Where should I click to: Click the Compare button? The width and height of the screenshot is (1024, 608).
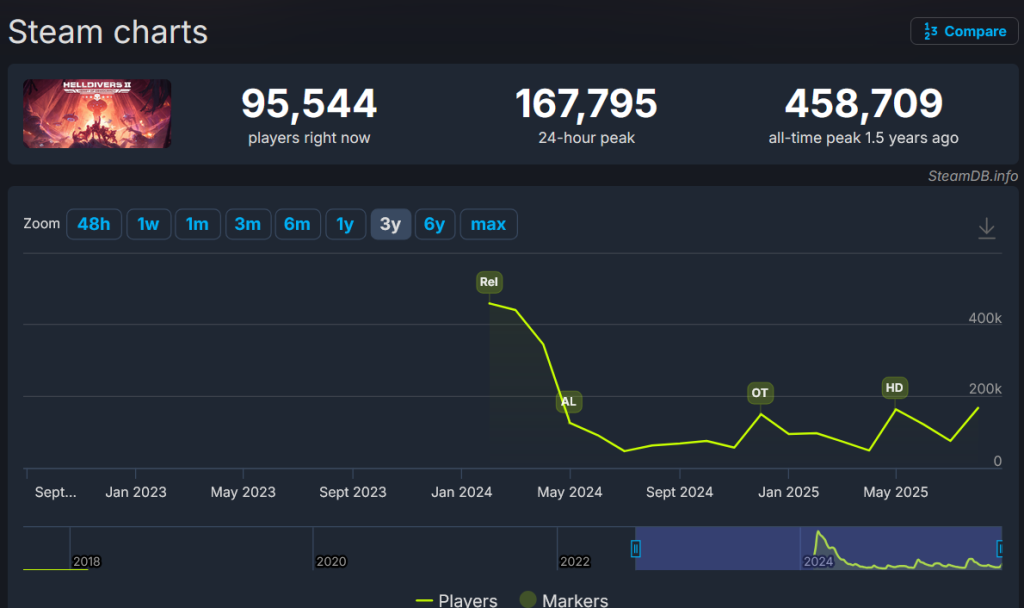point(965,31)
